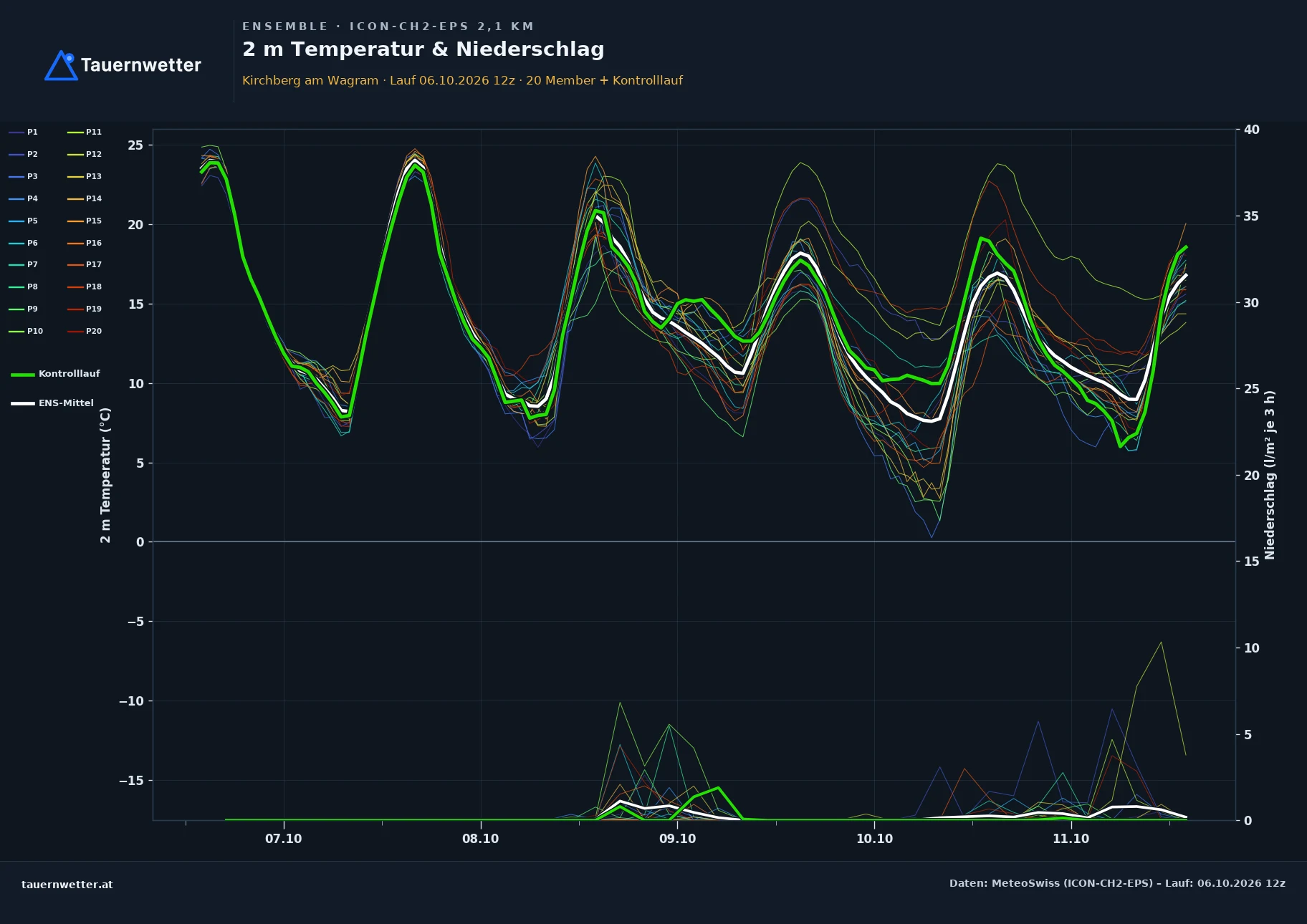Select the P16 legend entry
The height and width of the screenshot is (924, 1307).
[85, 243]
